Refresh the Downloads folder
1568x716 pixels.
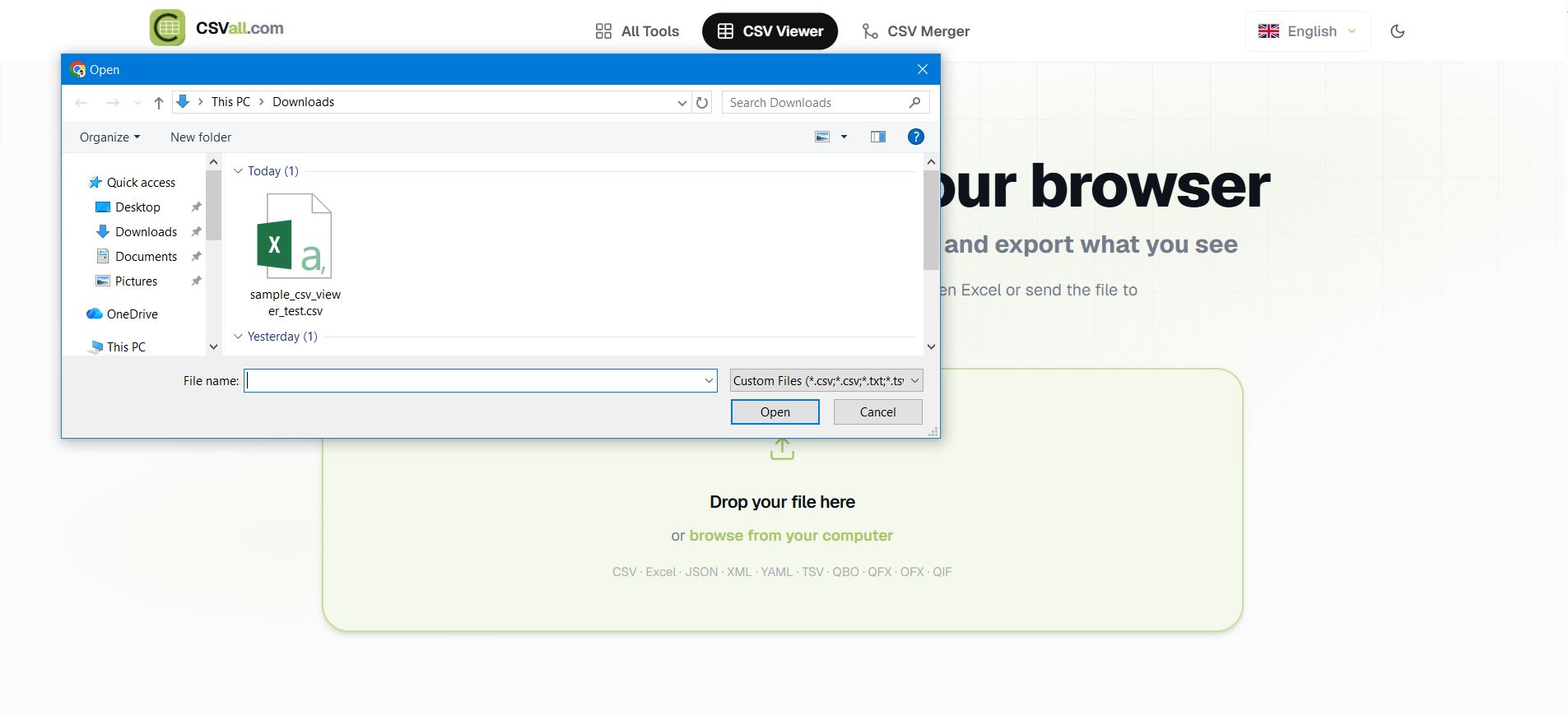click(702, 103)
